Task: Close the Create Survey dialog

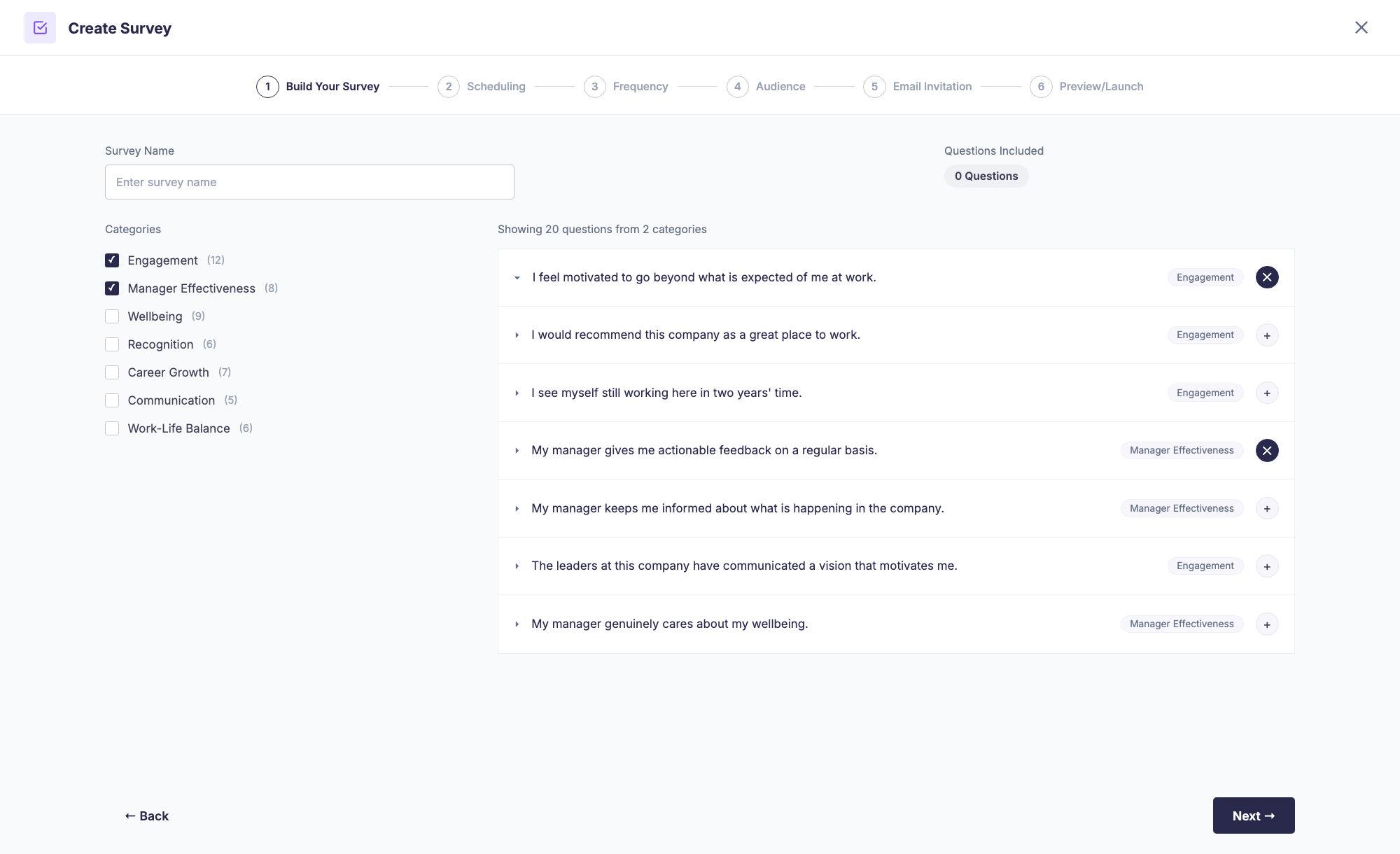Action: tap(1361, 27)
